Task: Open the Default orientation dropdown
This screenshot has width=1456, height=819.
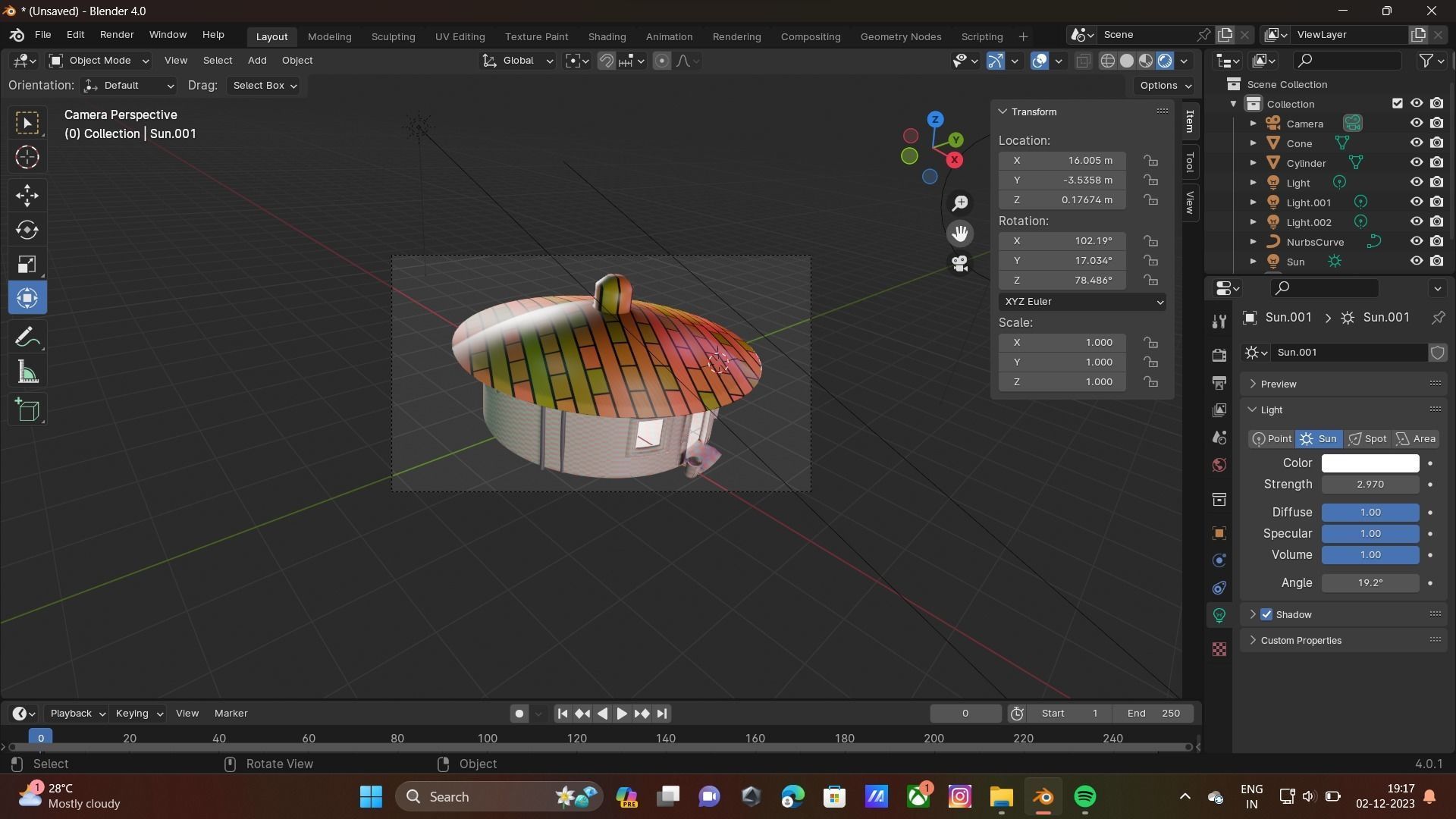Action: click(129, 86)
